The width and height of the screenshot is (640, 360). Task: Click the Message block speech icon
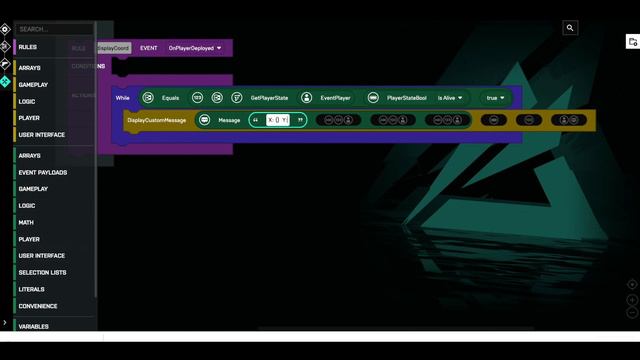(204, 120)
